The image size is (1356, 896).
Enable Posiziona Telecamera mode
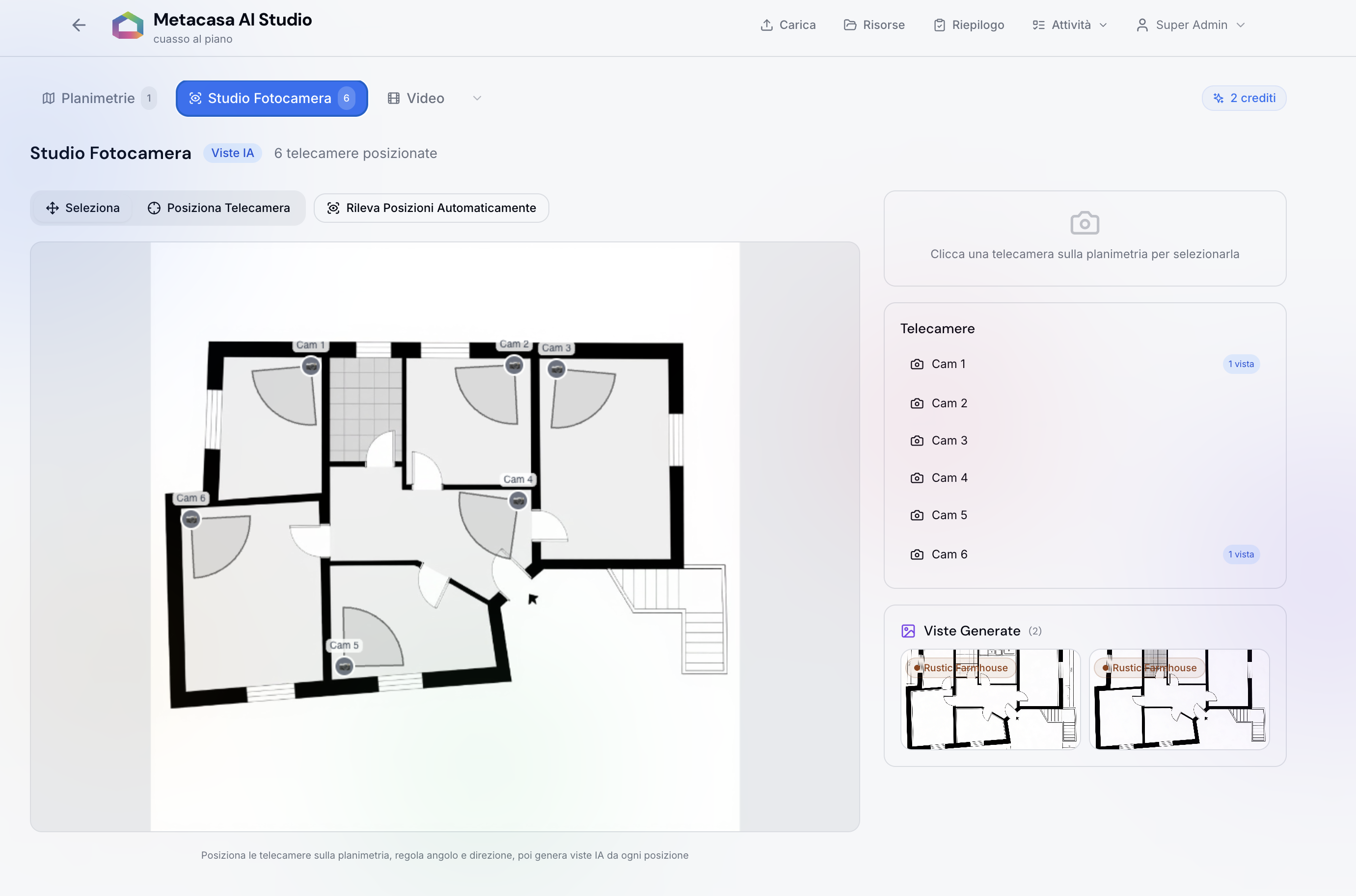point(219,208)
